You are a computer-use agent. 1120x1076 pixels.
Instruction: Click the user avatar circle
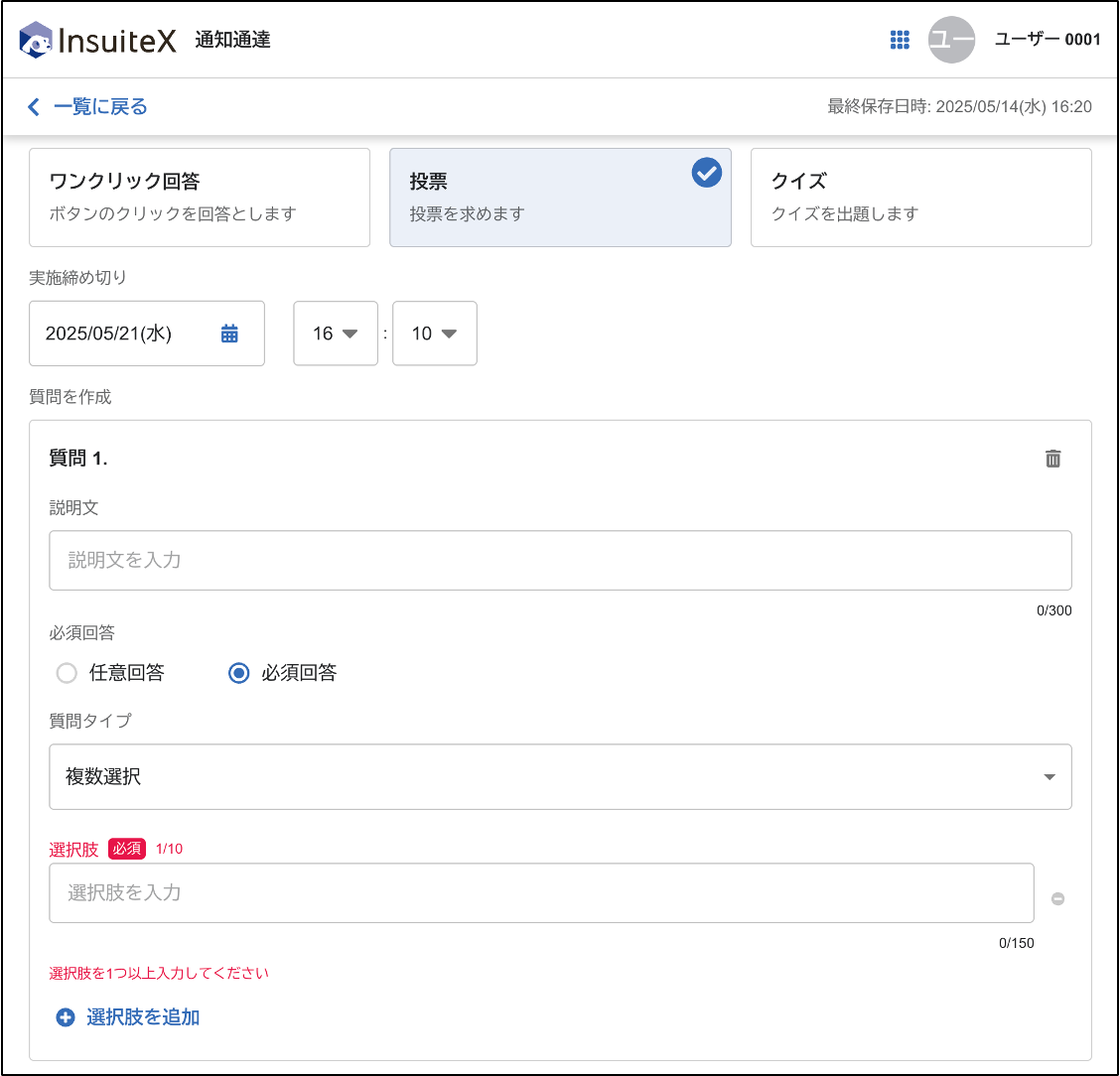coord(951,40)
